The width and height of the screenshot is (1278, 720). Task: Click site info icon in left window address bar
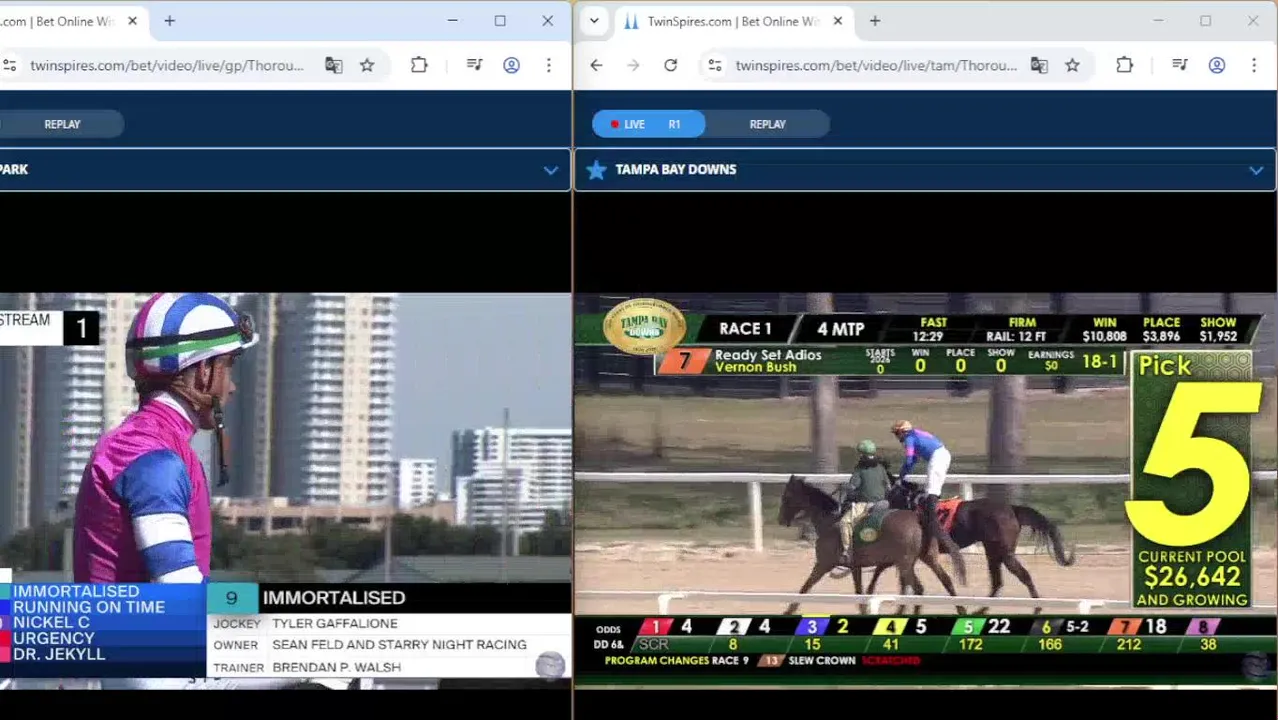click(9, 65)
